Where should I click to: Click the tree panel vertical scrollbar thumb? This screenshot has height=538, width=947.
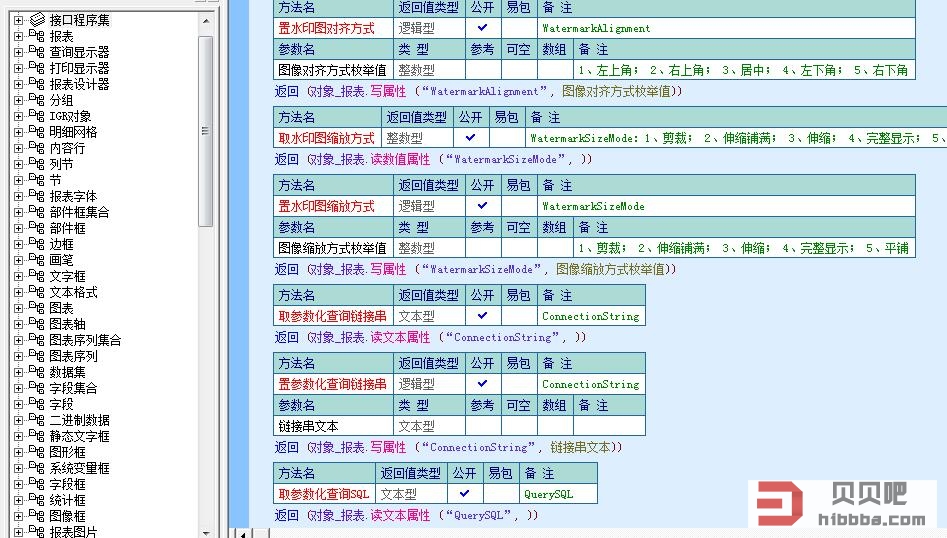tap(205, 131)
